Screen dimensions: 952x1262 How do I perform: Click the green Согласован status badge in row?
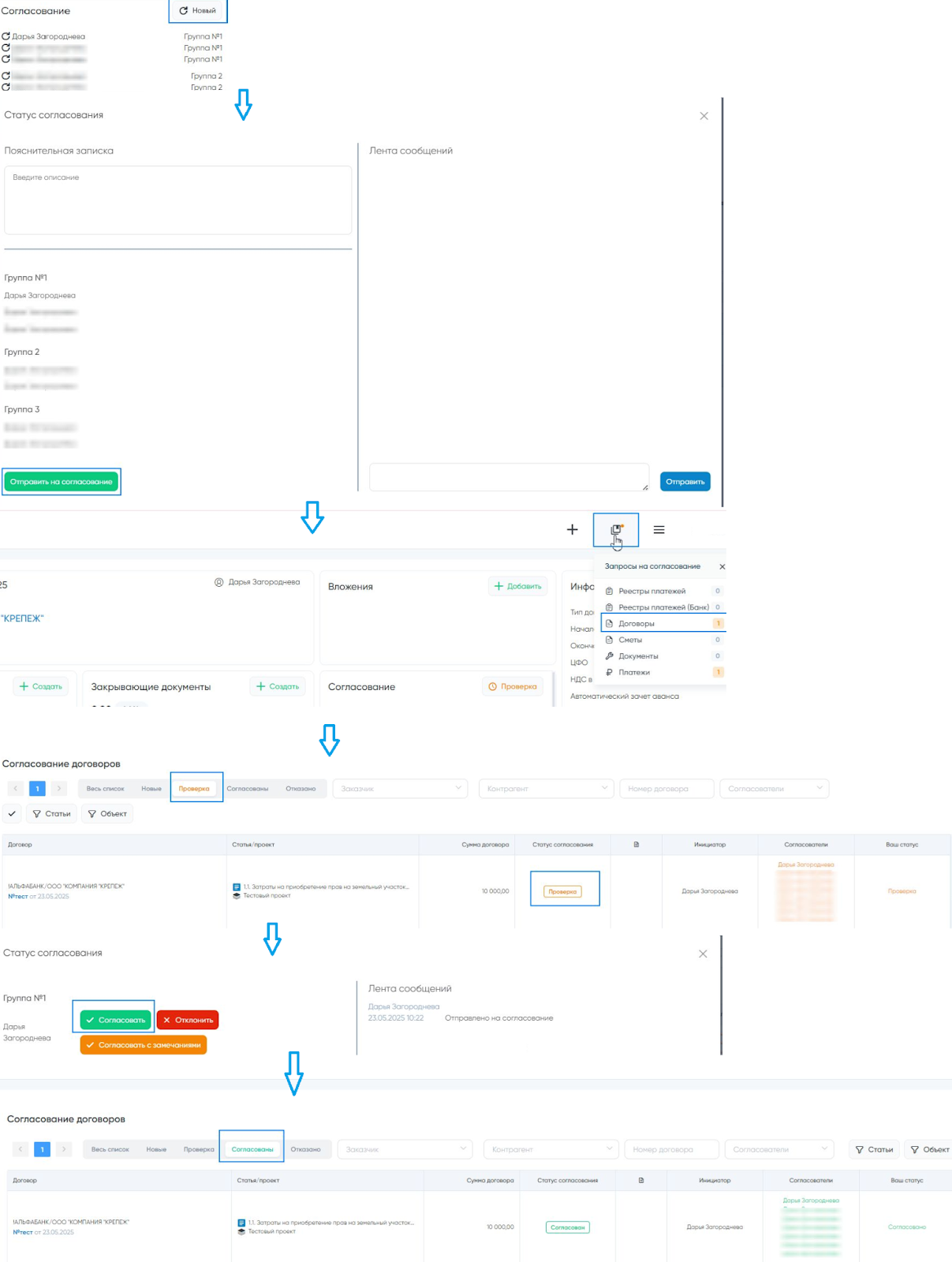567,1227
